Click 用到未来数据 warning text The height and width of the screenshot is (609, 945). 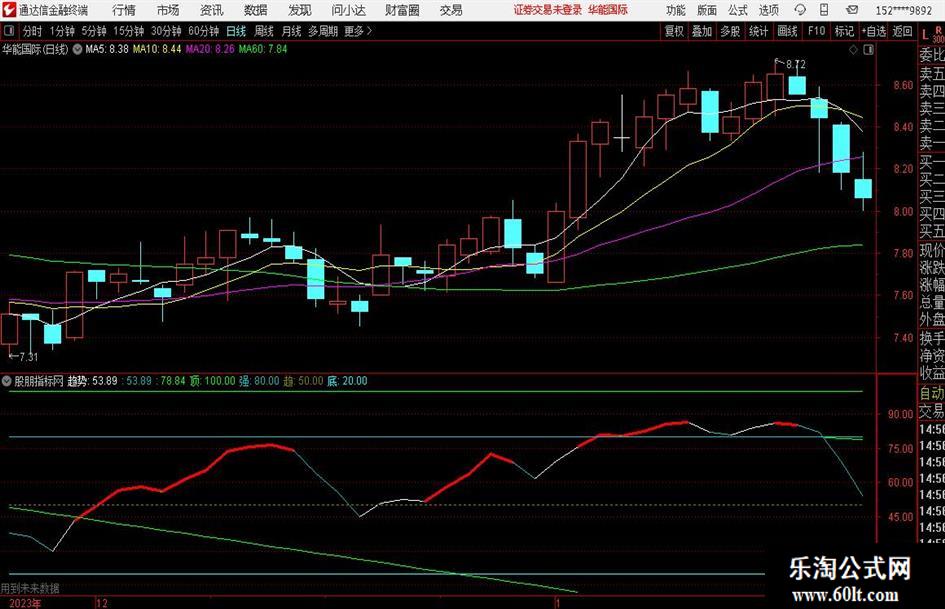point(30,588)
